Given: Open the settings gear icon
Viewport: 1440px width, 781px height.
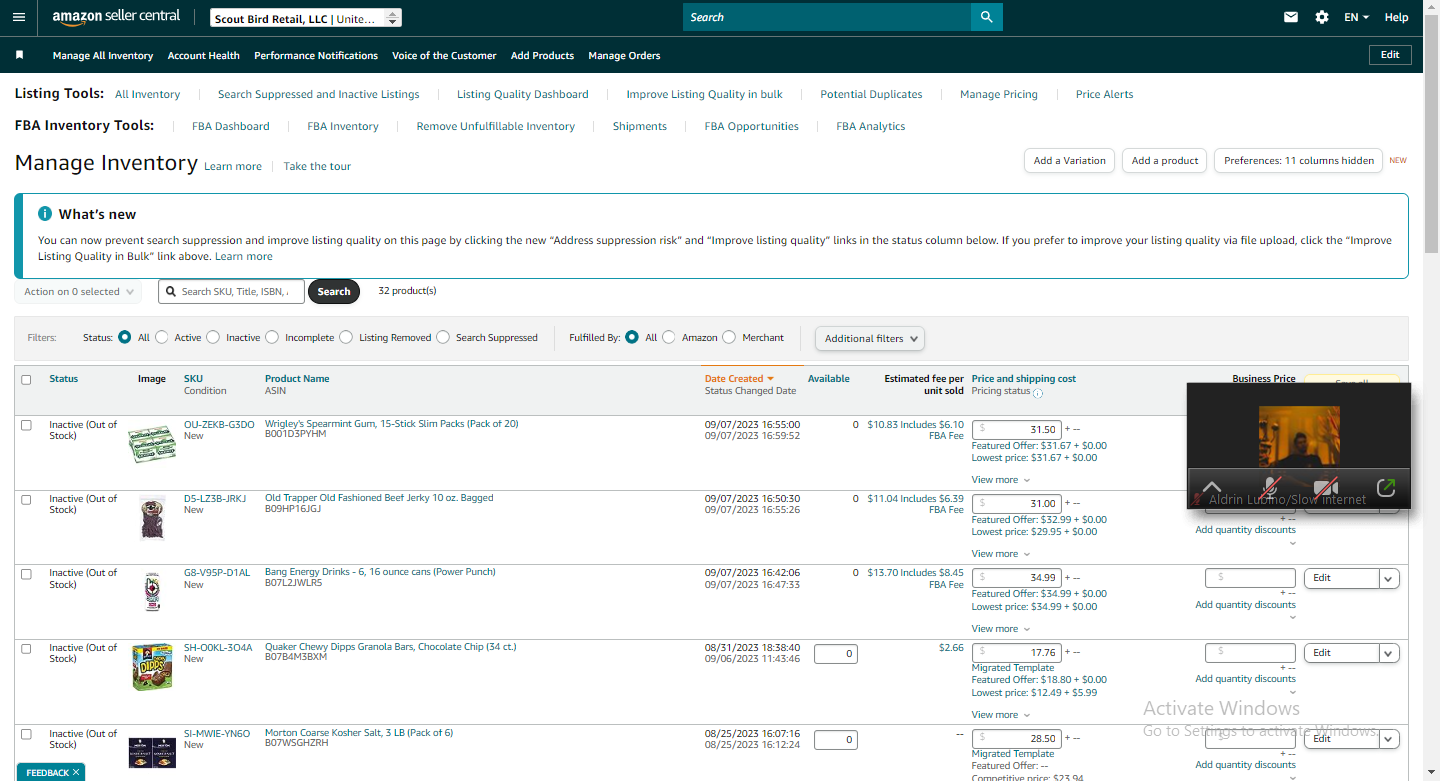Looking at the screenshot, I should (1322, 17).
